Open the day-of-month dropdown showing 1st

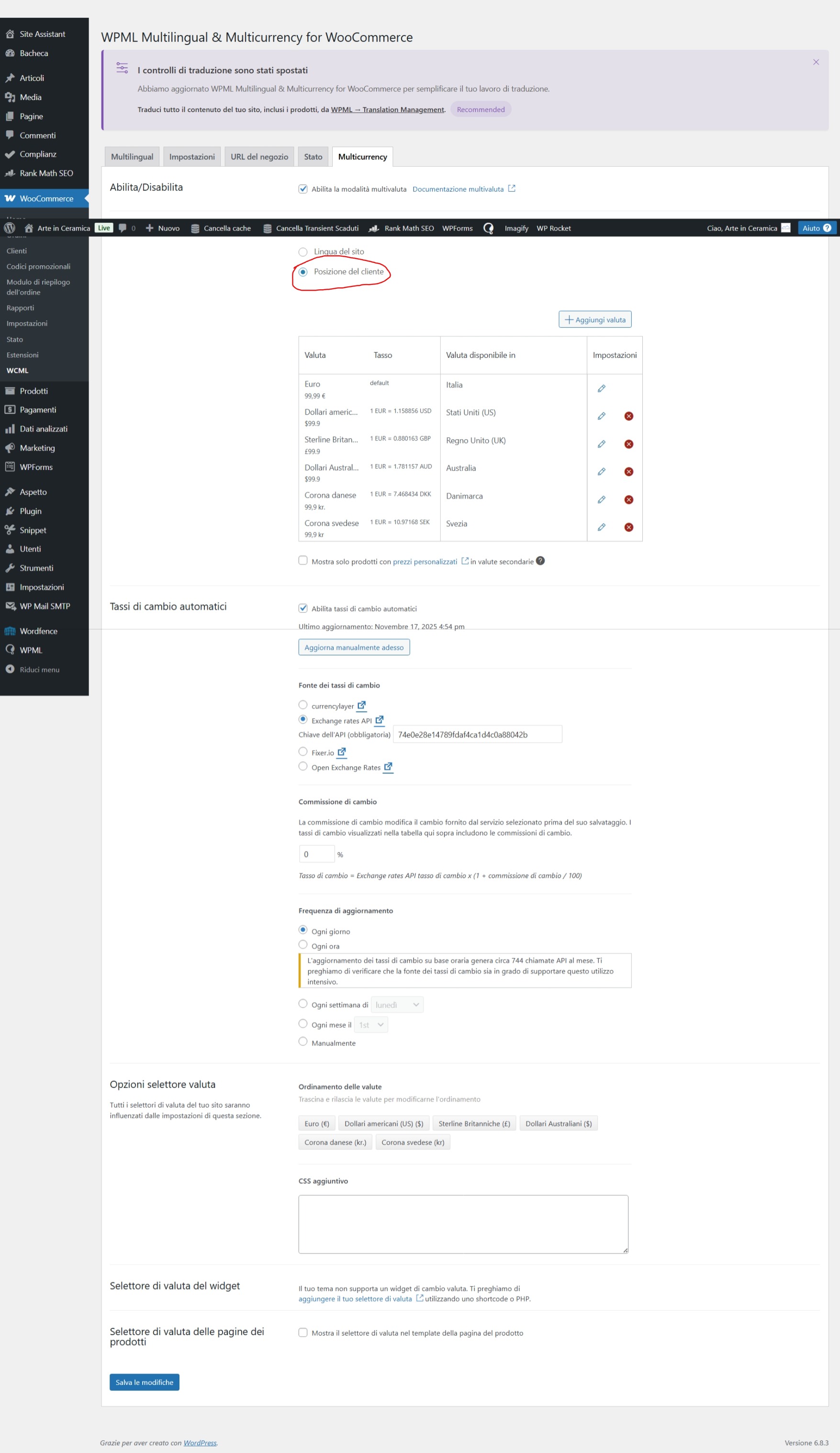[x=370, y=1024]
